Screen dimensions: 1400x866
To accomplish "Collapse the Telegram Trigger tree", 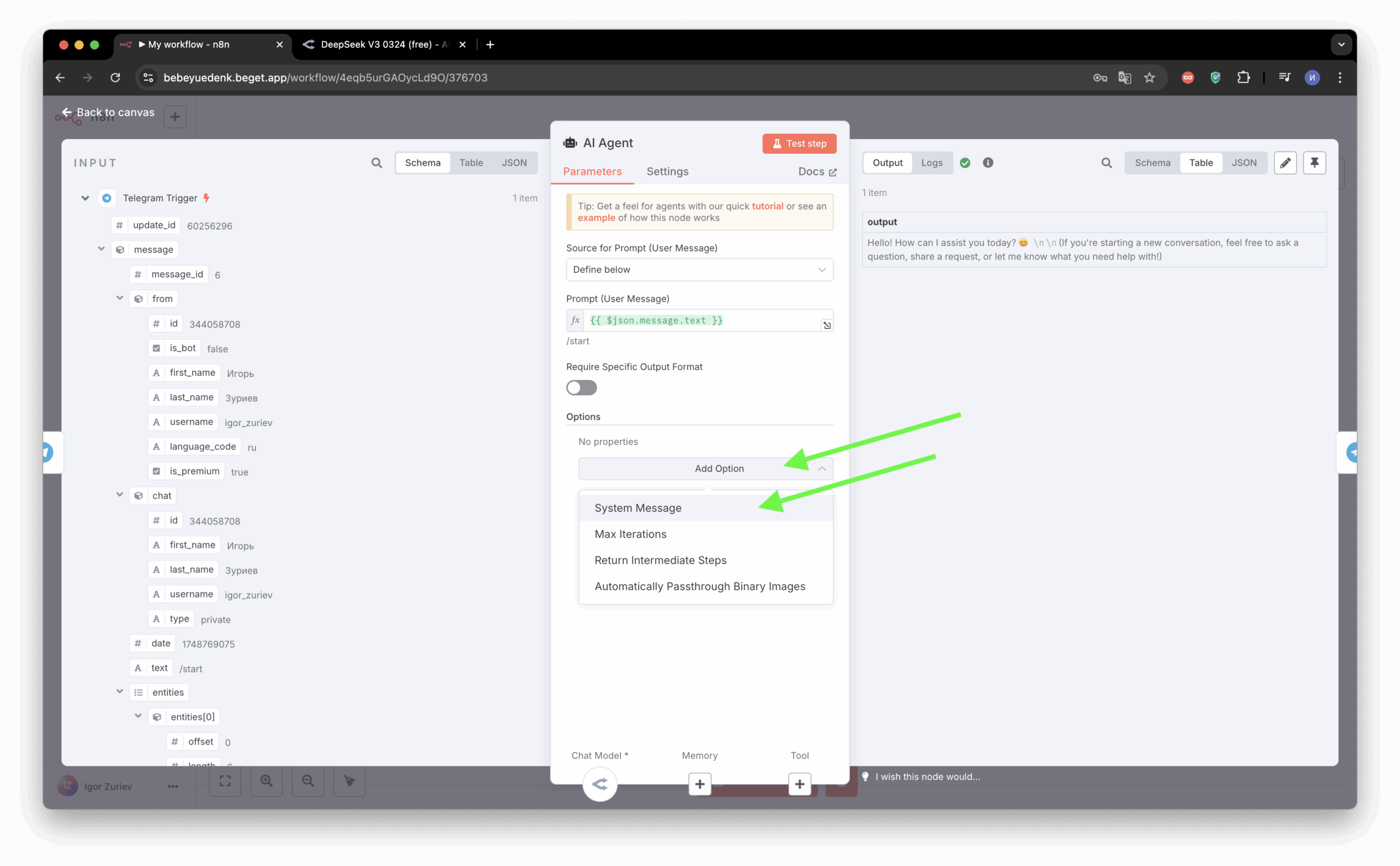I will coord(85,198).
